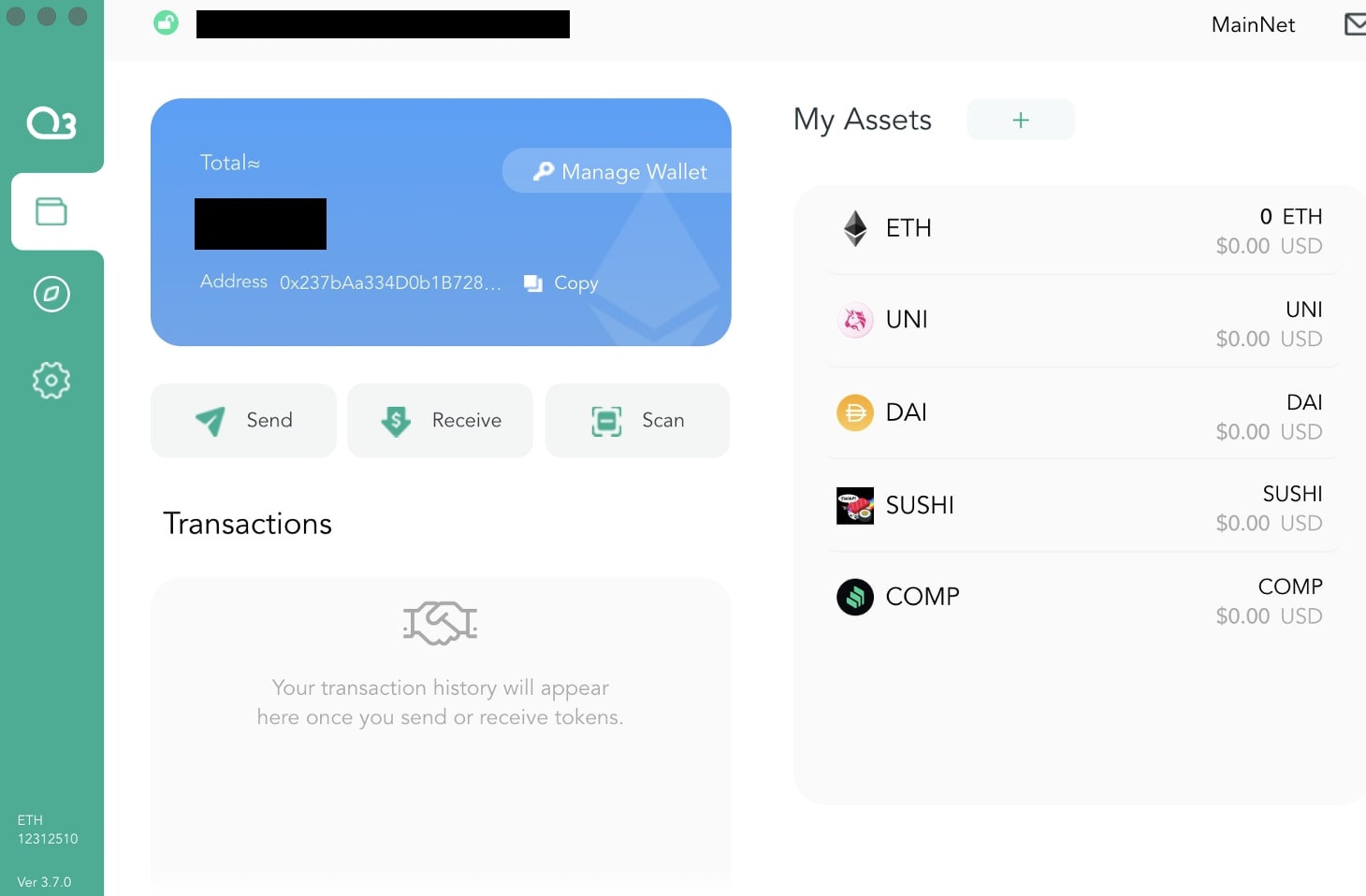
Task: Select the UNI asset row
Action: [1083, 322]
